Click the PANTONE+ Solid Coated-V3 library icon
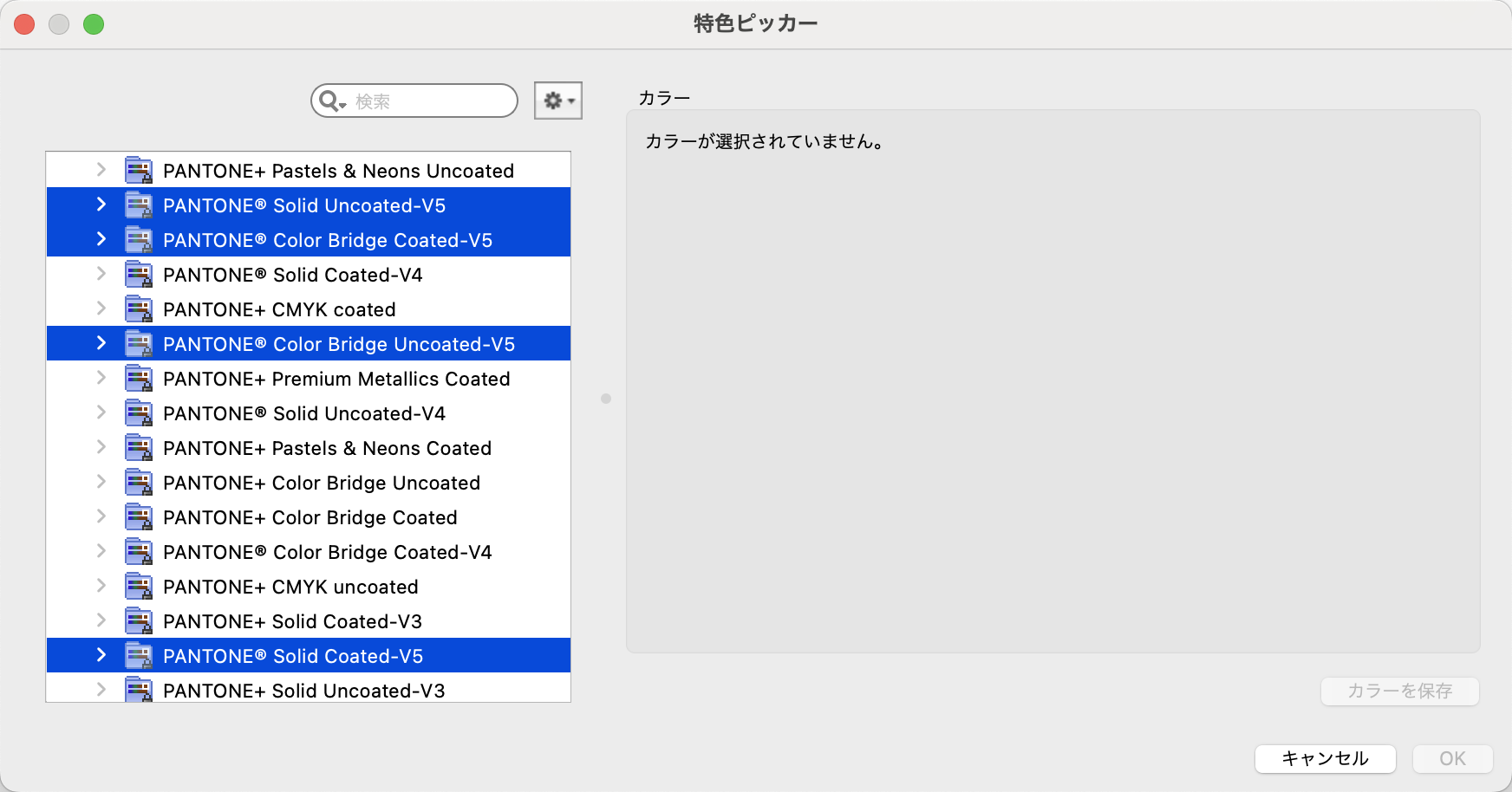Screen dimensions: 1512x792 (139, 620)
